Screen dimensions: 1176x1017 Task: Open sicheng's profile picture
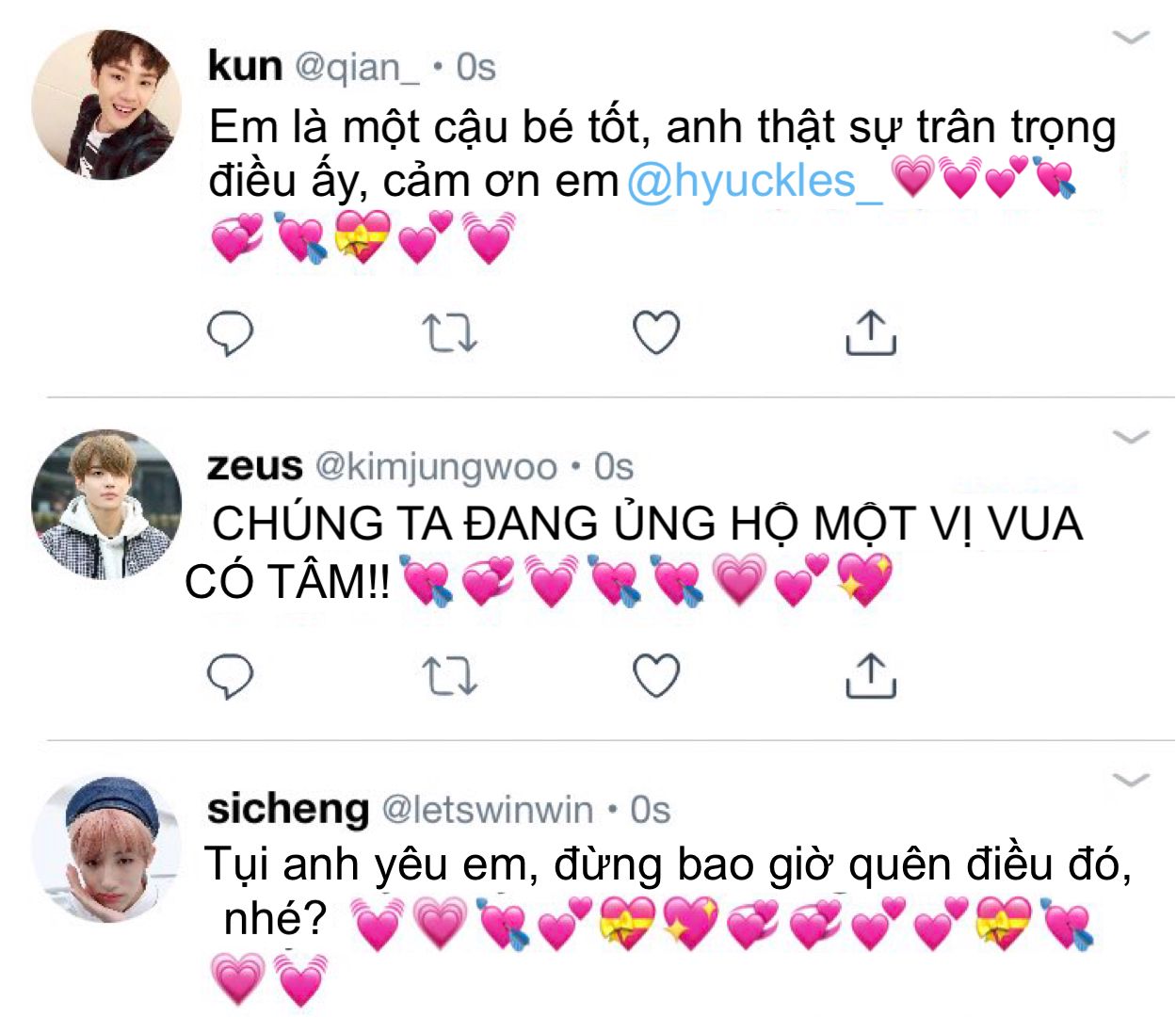tap(106, 847)
